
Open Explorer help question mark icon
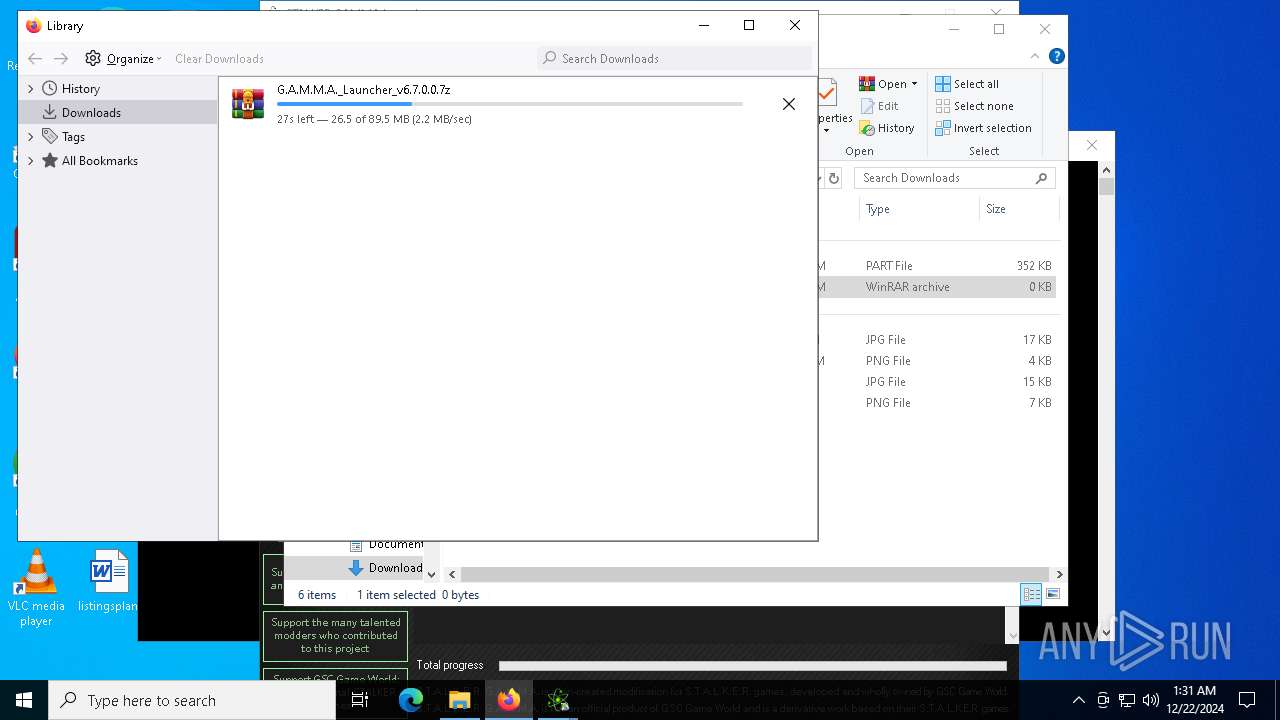(x=1056, y=56)
